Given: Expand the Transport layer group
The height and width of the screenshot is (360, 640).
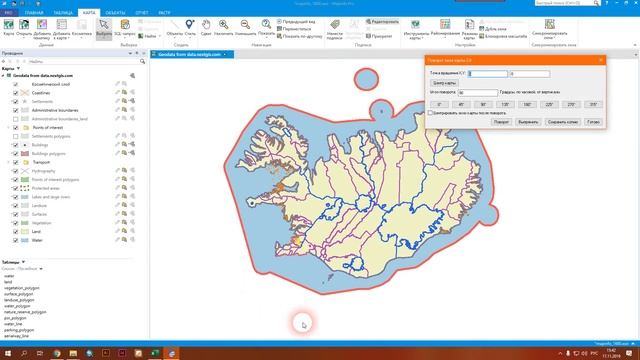Looking at the screenshot, I should [x=9, y=162].
